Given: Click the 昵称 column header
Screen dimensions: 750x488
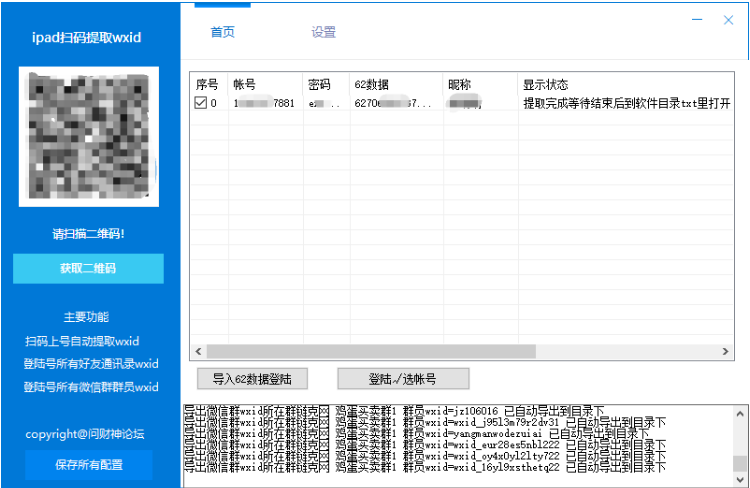Looking at the screenshot, I should (481, 85).
